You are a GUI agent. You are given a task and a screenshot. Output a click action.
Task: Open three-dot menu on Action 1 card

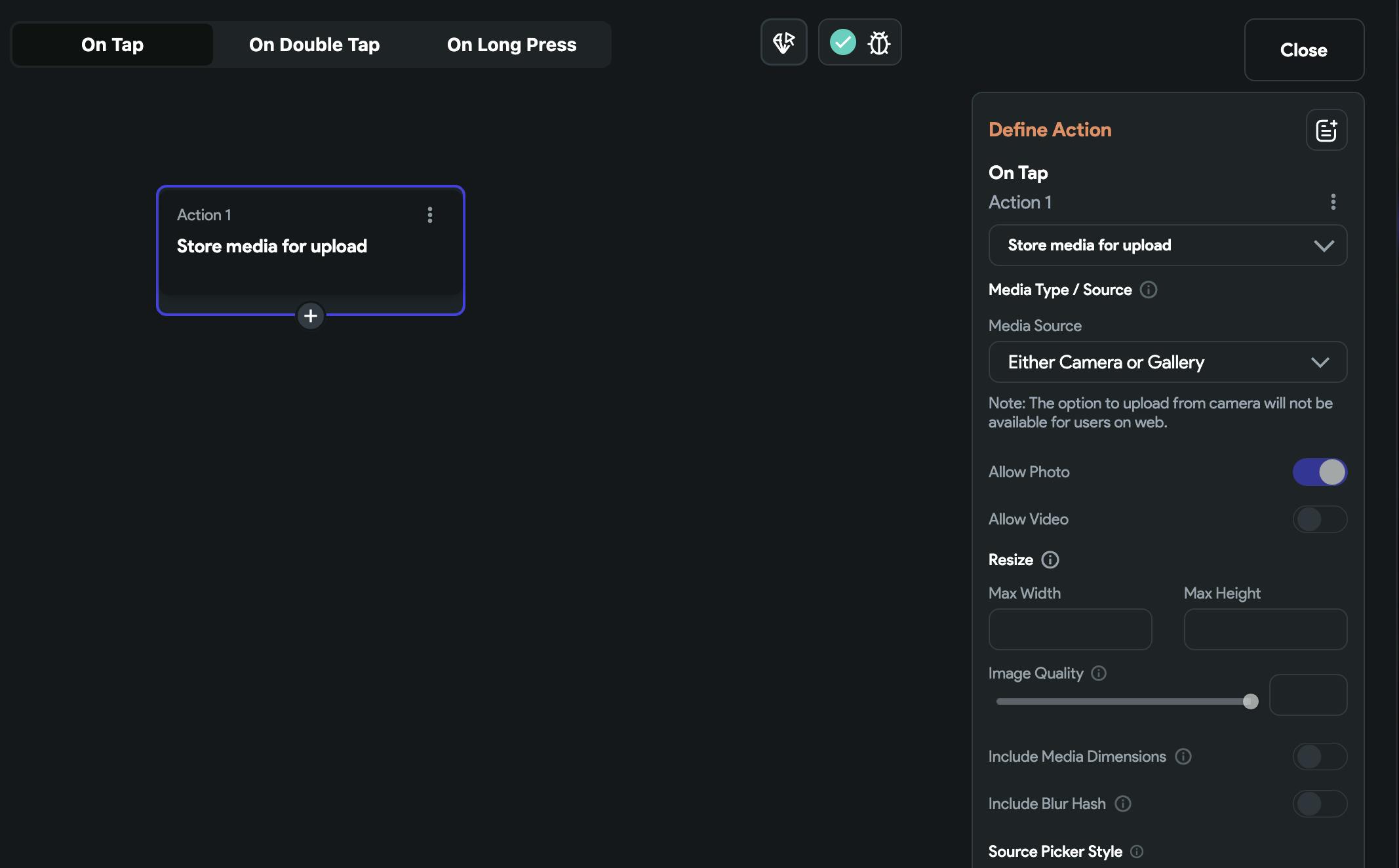(x=430, y=215)
